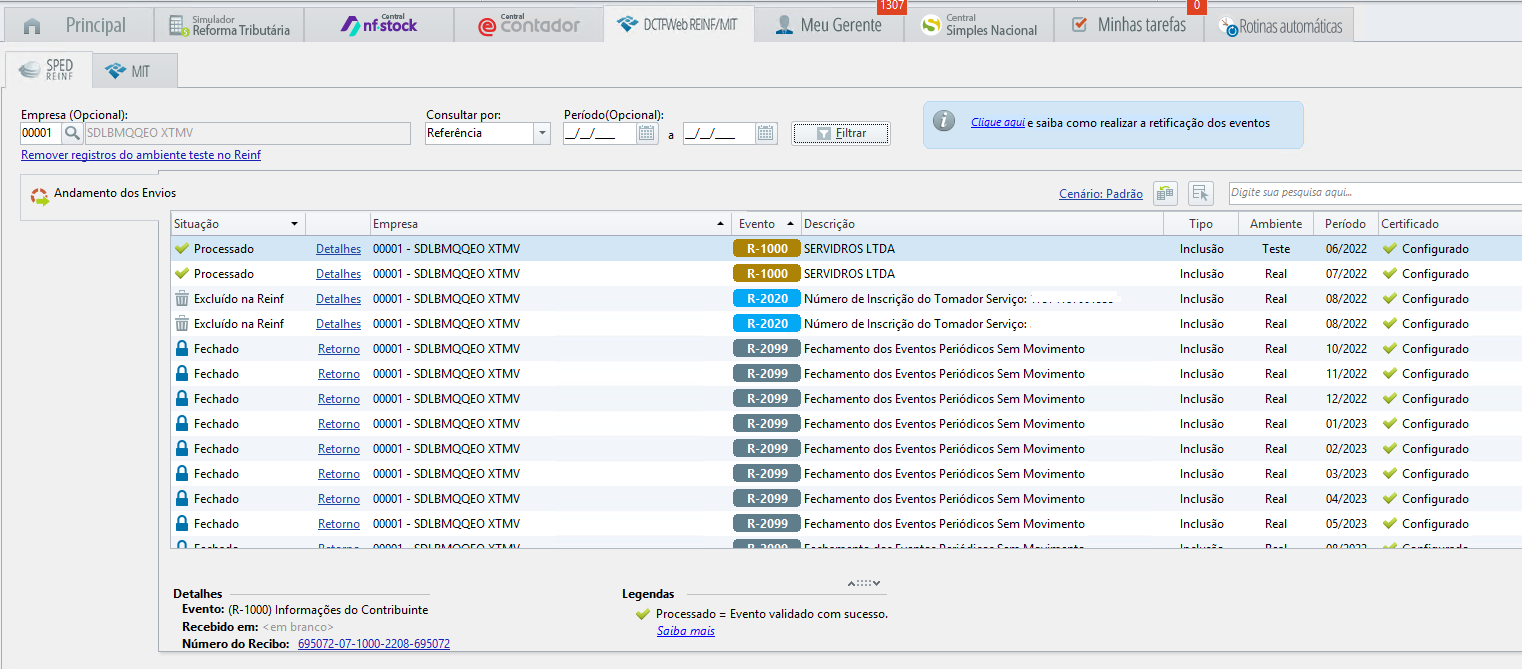Screen dimensions: 1522x669
Task: Collapse the details panel with splitter arrows
Action: click(863, 583)
